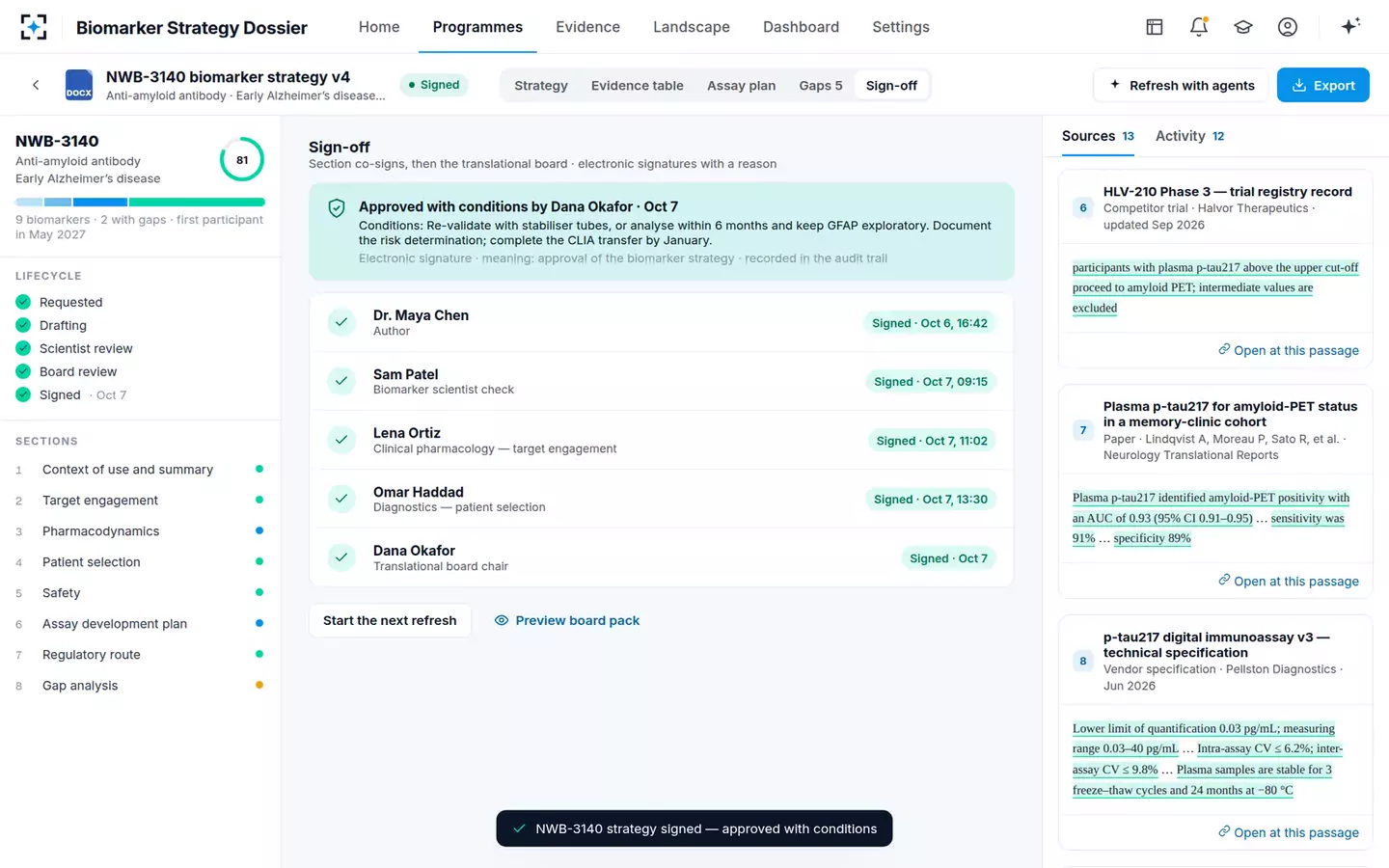
Task: Open the user account icon
Action: pos(1288,27)
